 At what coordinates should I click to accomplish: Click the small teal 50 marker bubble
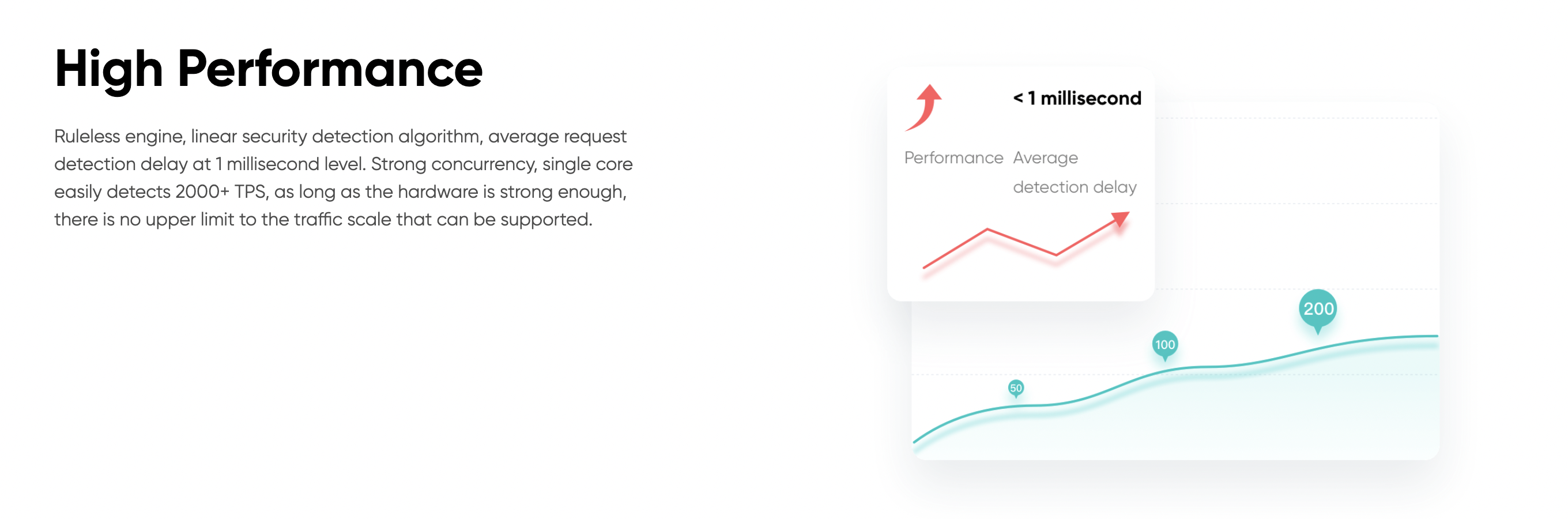1016,388
